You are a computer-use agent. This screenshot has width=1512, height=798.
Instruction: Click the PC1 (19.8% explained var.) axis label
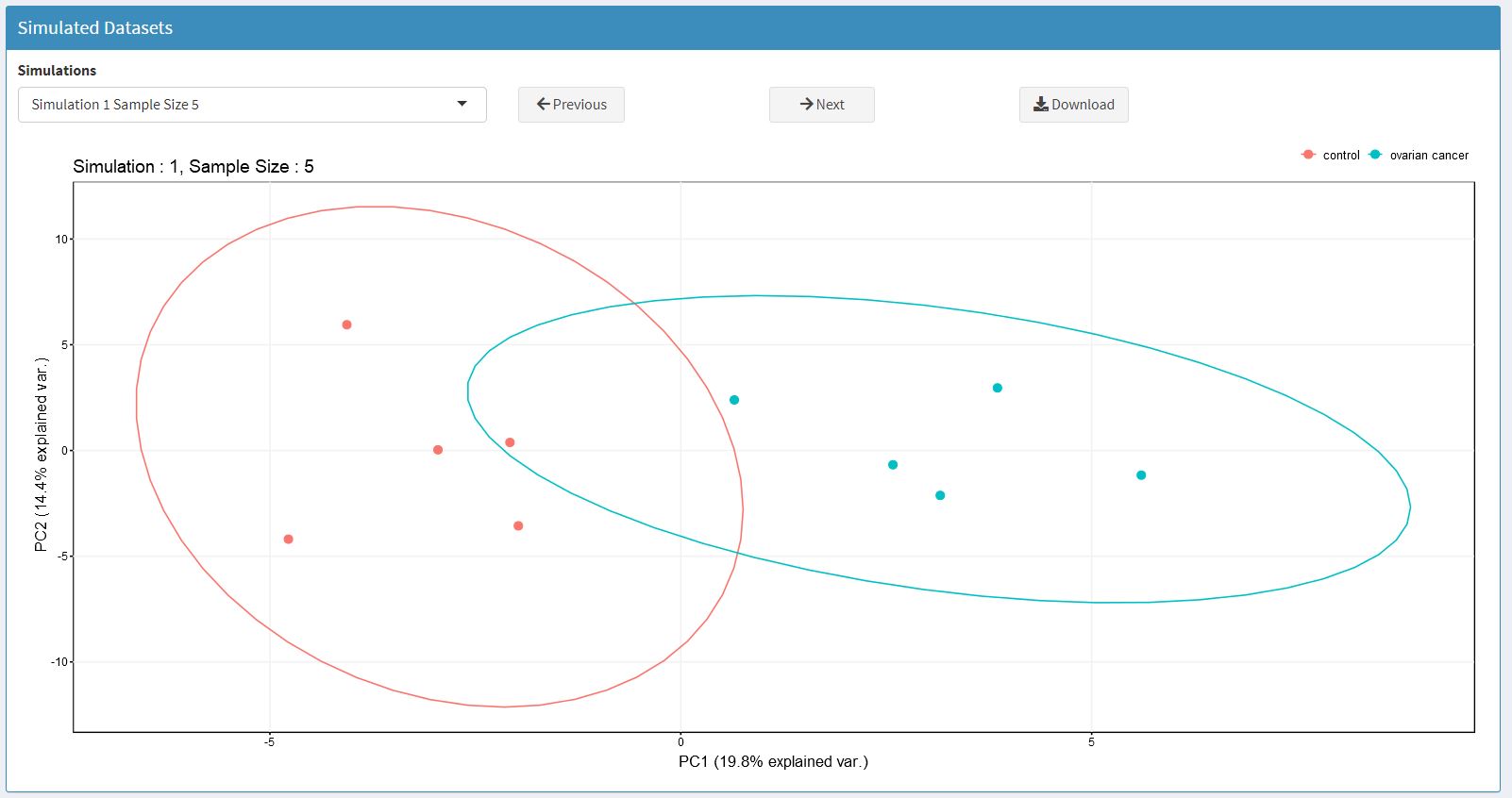[773, 761]
